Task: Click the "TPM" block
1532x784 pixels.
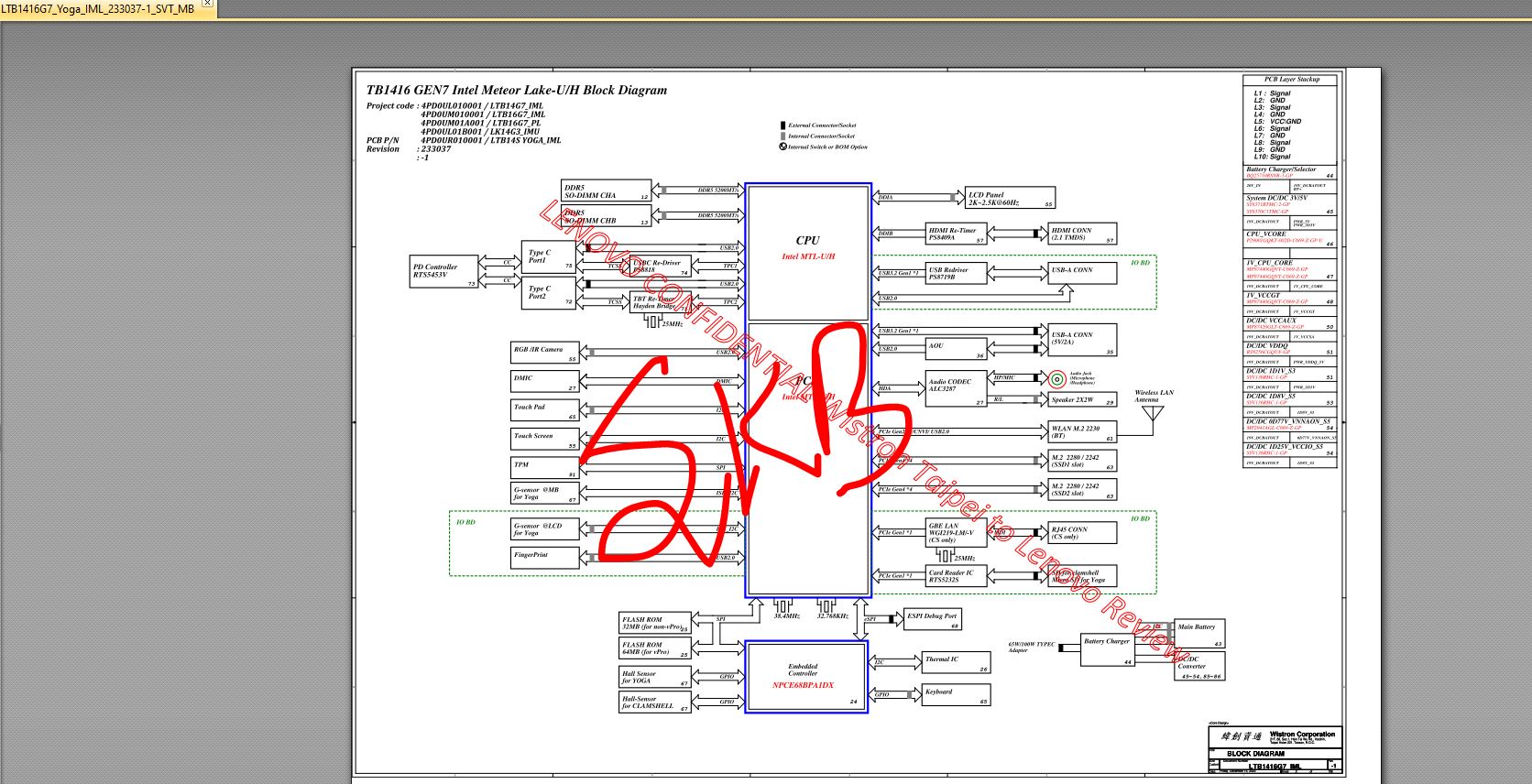Action: 545,467
